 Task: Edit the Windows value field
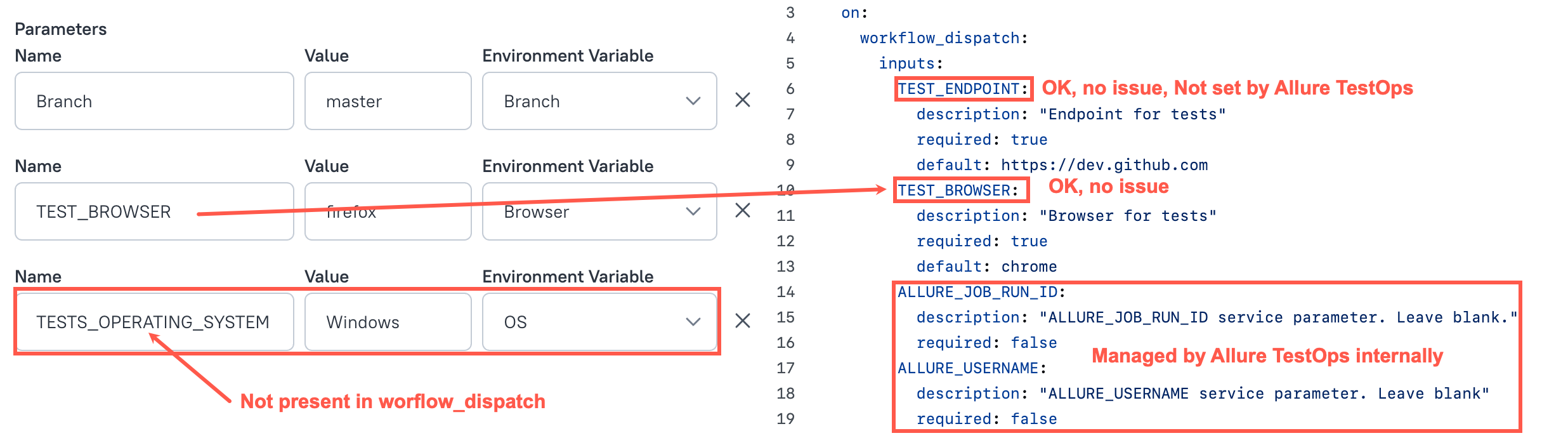click(x=388, y=322)
